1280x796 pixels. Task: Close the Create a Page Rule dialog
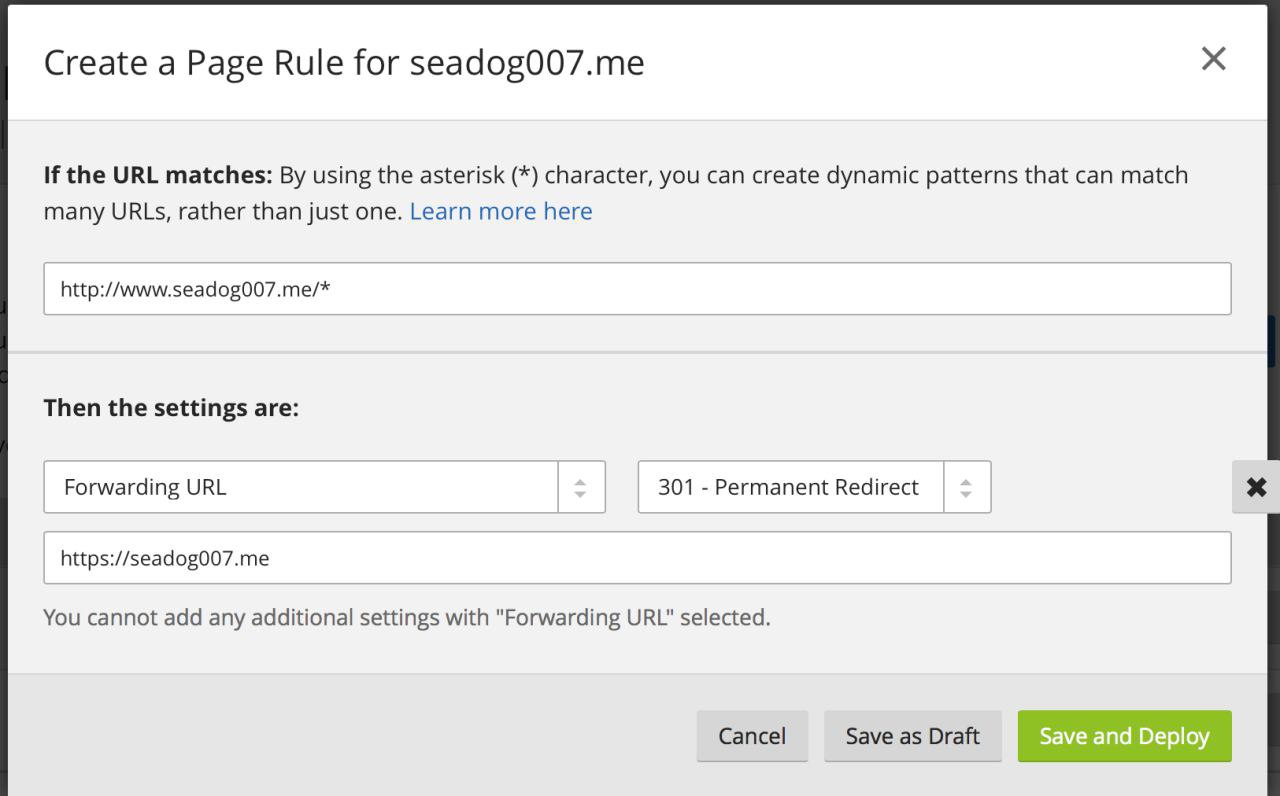click(x=1213, y=60)
